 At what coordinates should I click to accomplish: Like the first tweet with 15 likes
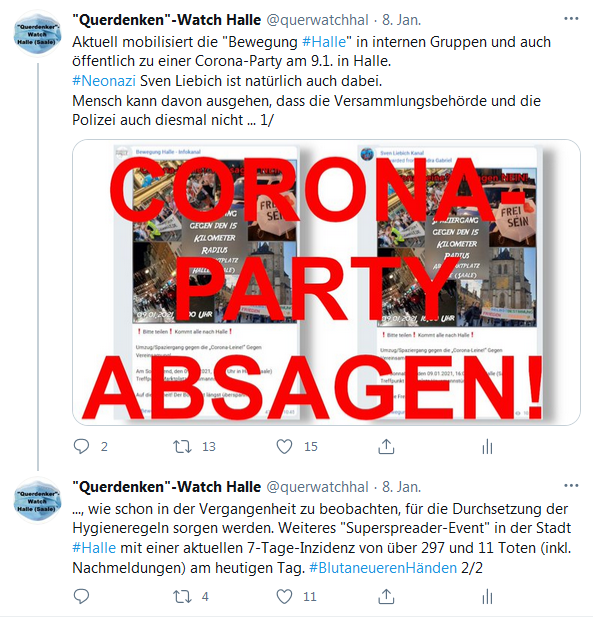pyautogui.click(x=284, y=447)
